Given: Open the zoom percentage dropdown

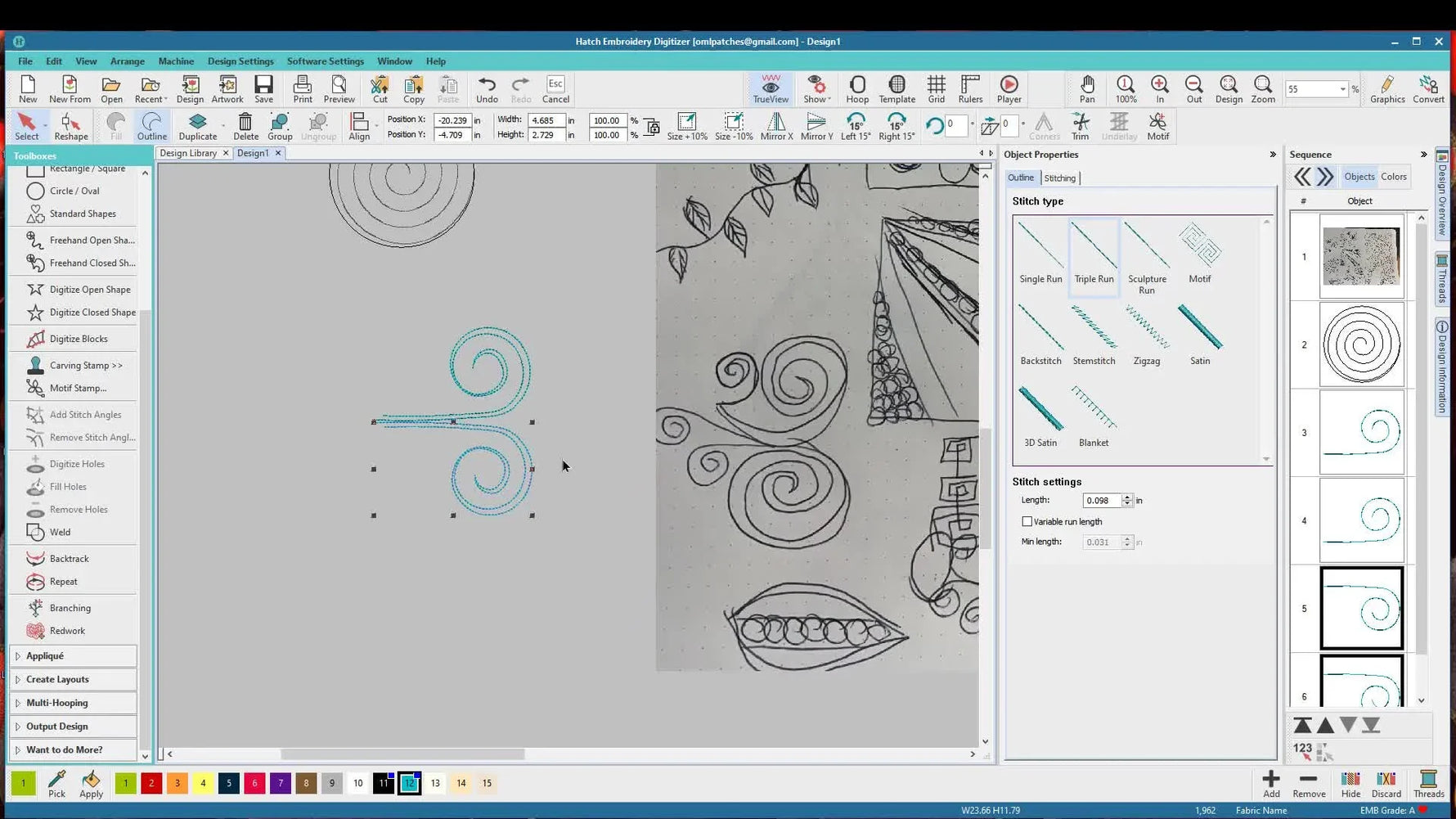Looking at the screenshot, I should coord(1344,88).
